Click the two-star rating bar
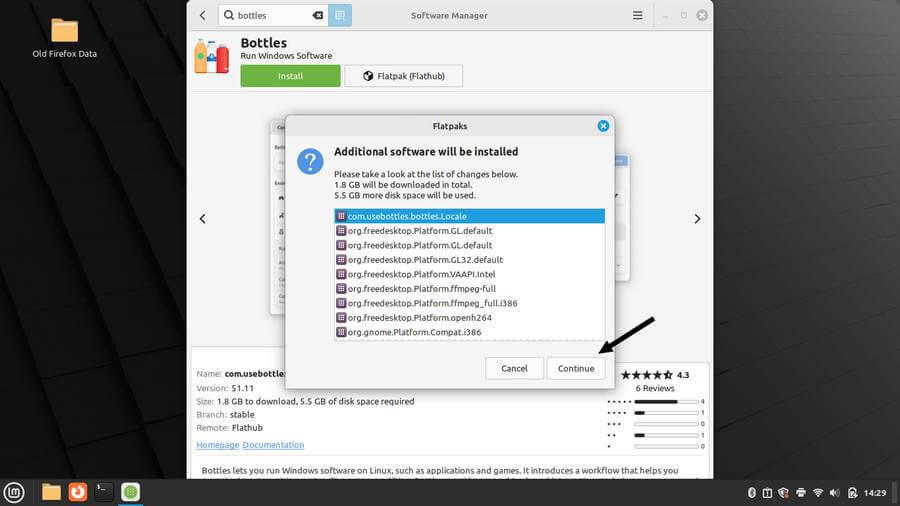Viewport: 900px width, 506px height. point(666,435)
